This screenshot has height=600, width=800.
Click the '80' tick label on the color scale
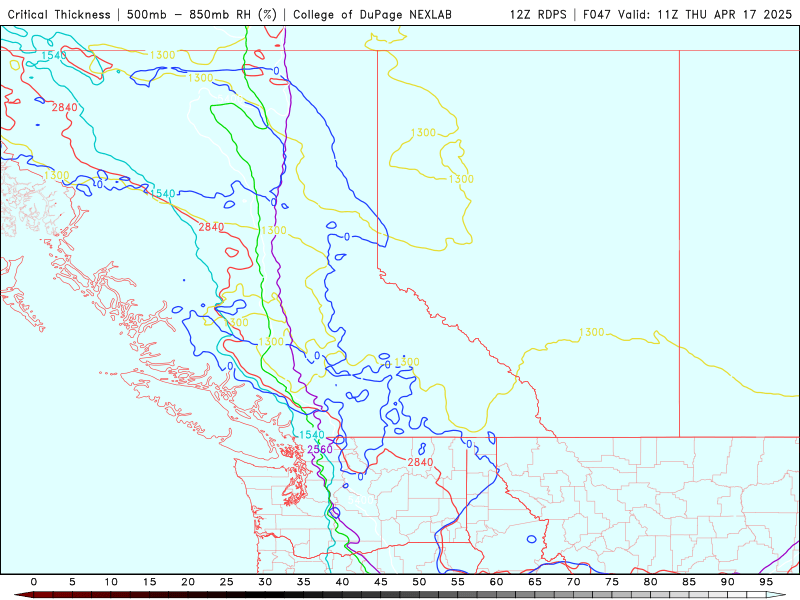(651, 582)
